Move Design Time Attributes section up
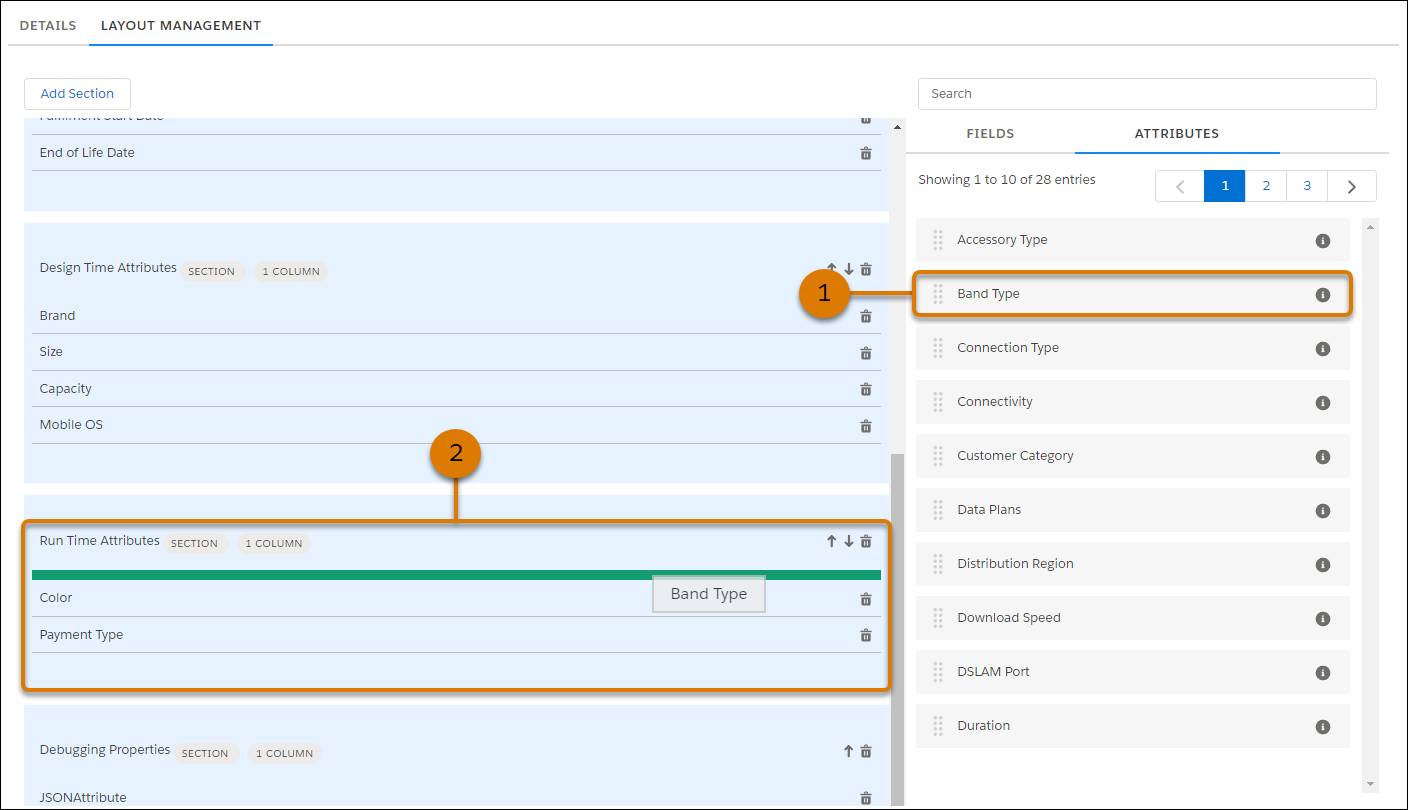The height and width of the screenshot is (810, 1408). [831, 269]
